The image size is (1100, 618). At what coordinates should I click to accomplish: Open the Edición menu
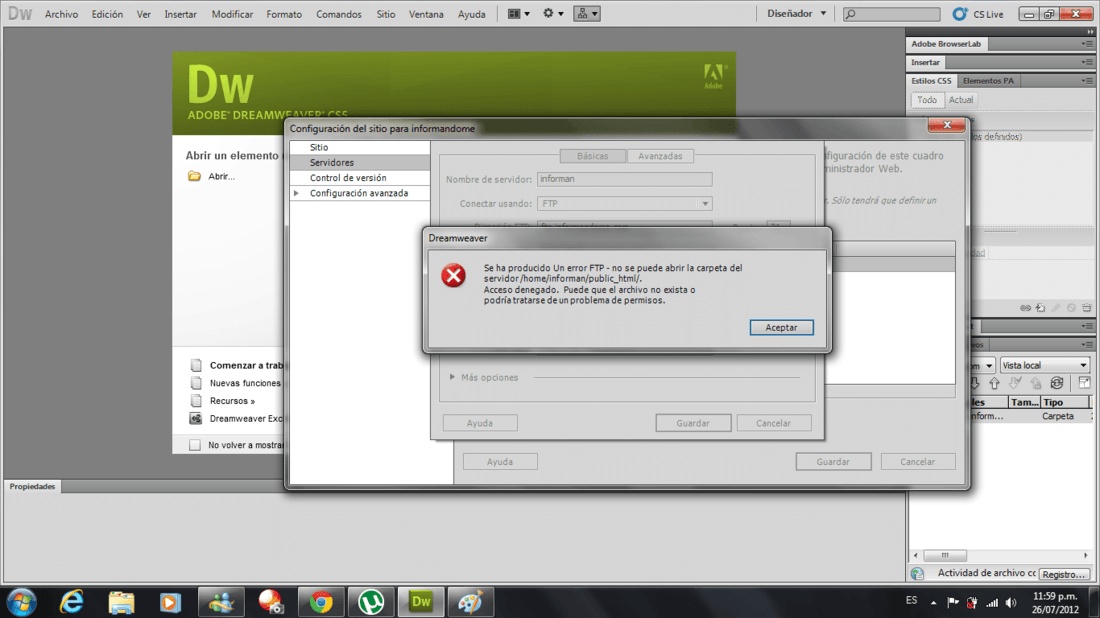tap(107, 14)
